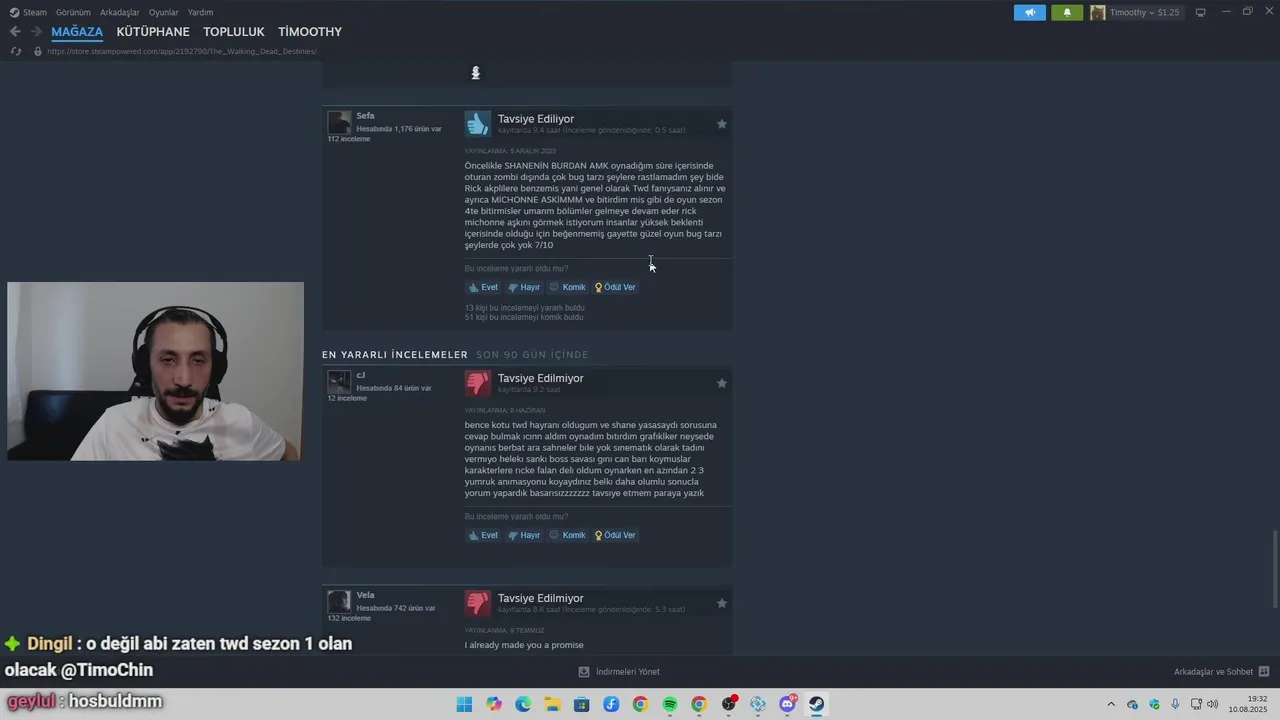Open reviewer cJ's profile name
Screen dimensions: 1280x720
pyautogui.click(x=361, y=376)
